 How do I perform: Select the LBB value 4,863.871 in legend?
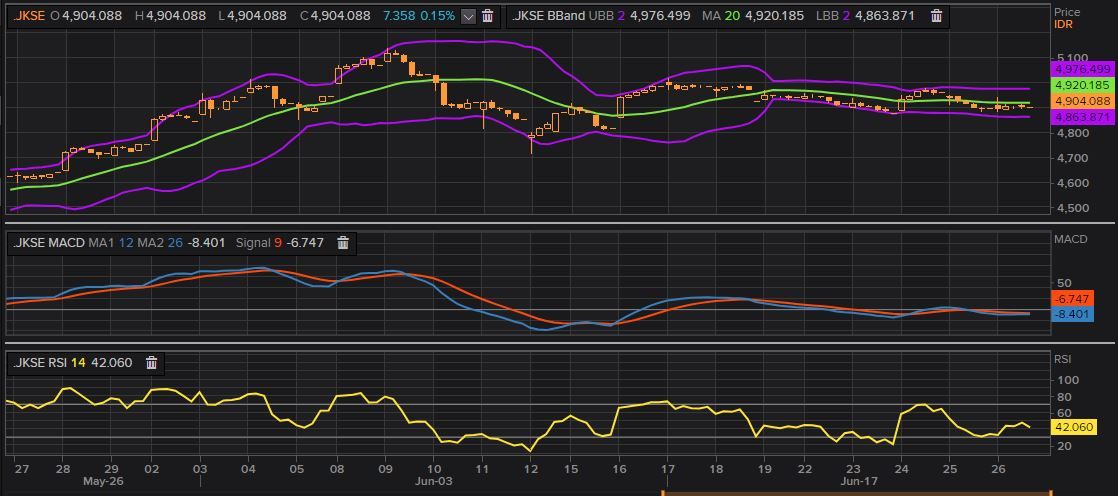point(884,16)
